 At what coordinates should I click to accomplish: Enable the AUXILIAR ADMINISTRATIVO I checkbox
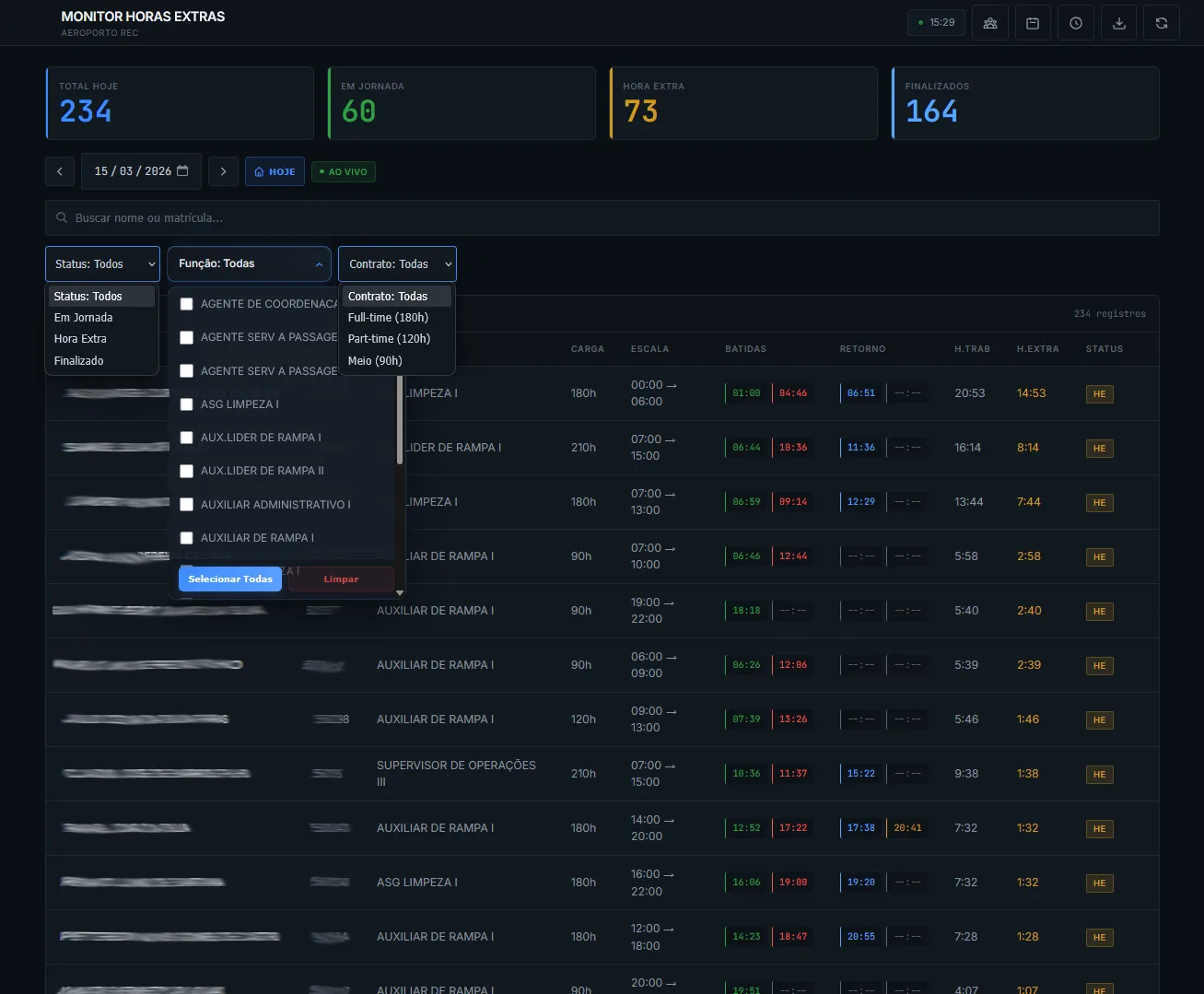186,505
